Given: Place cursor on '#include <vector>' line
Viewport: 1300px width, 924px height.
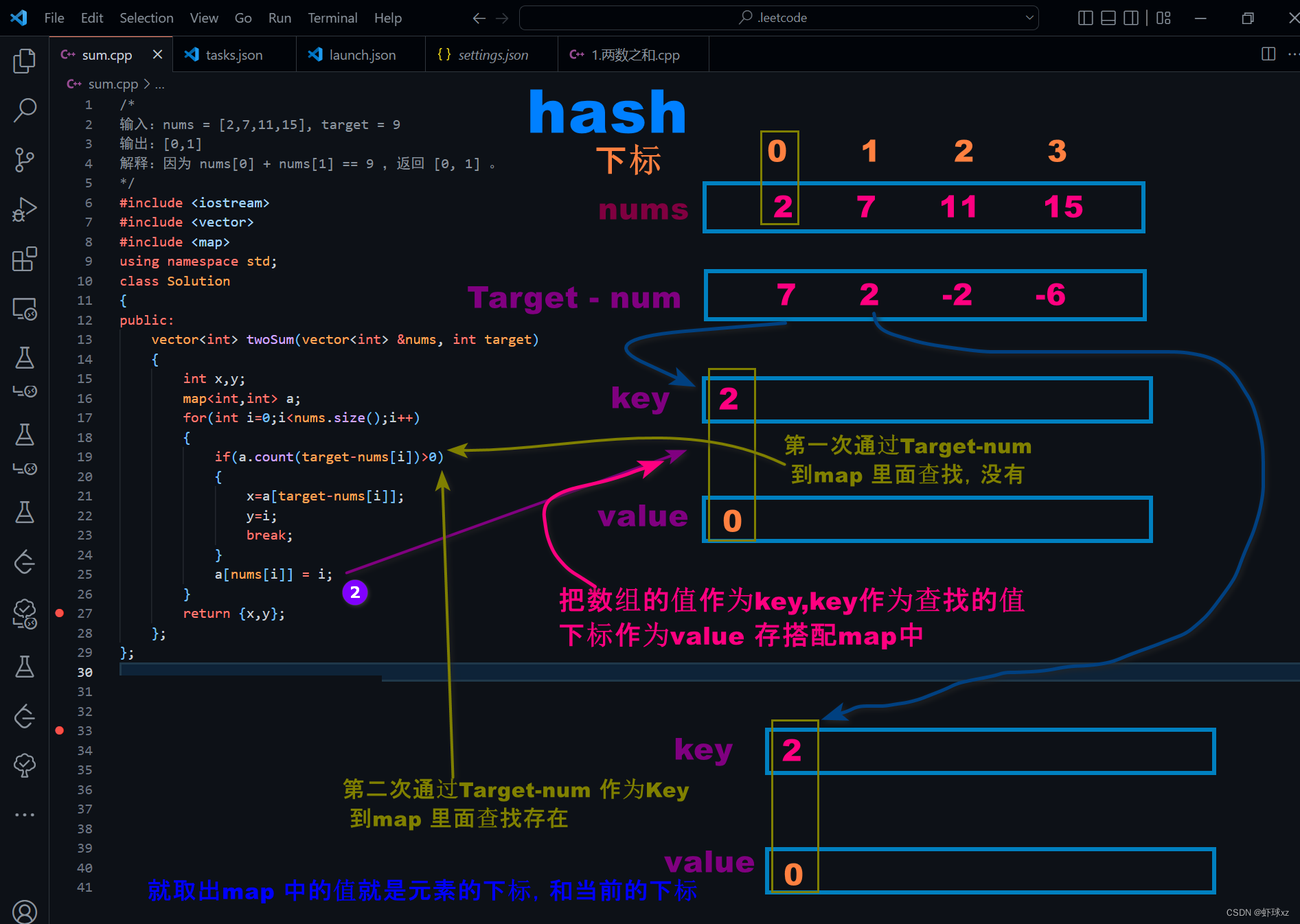Looking at the screenshot, I should coord(187,222).
